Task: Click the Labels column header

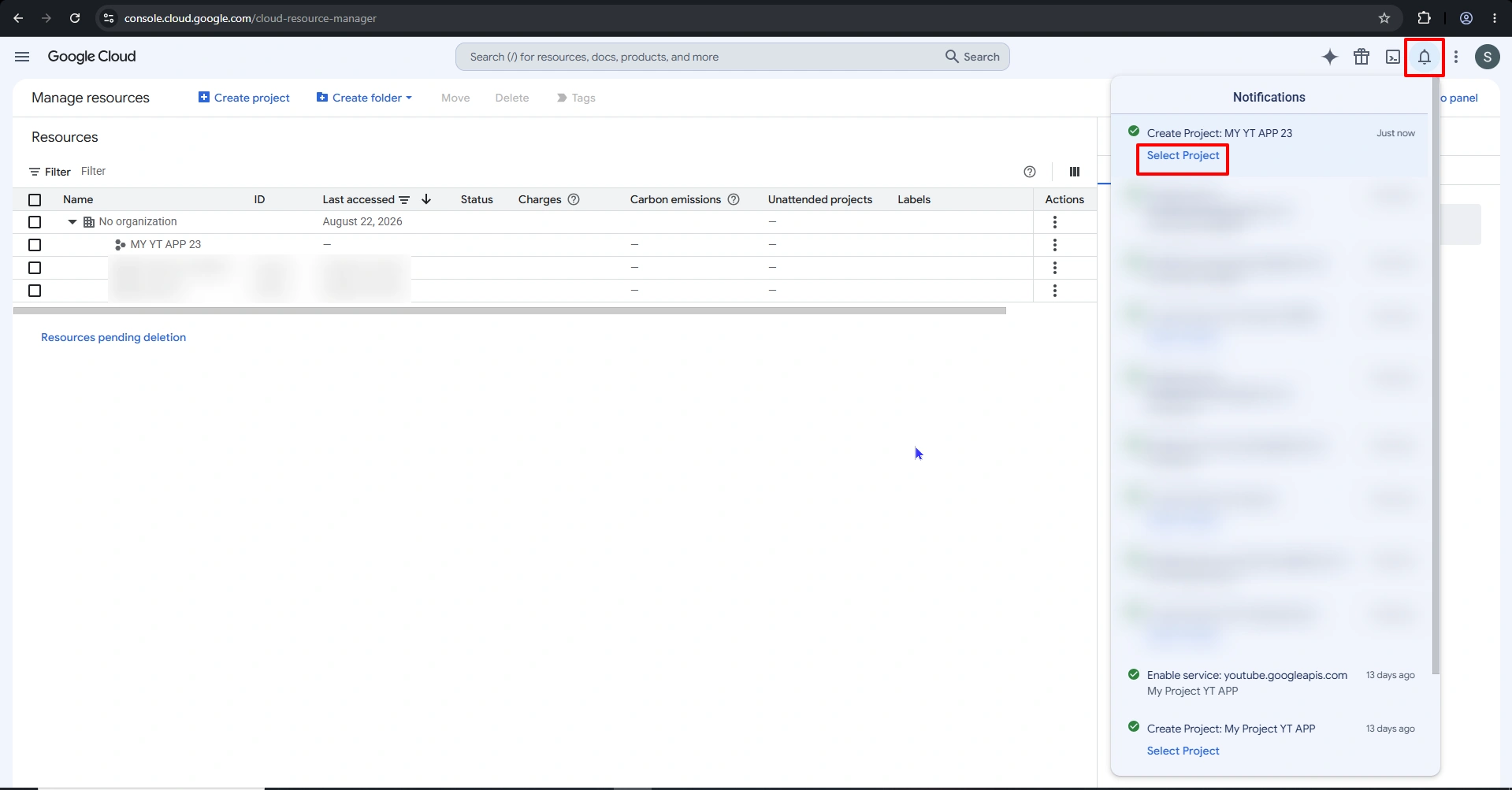Action: click(914, 199)
